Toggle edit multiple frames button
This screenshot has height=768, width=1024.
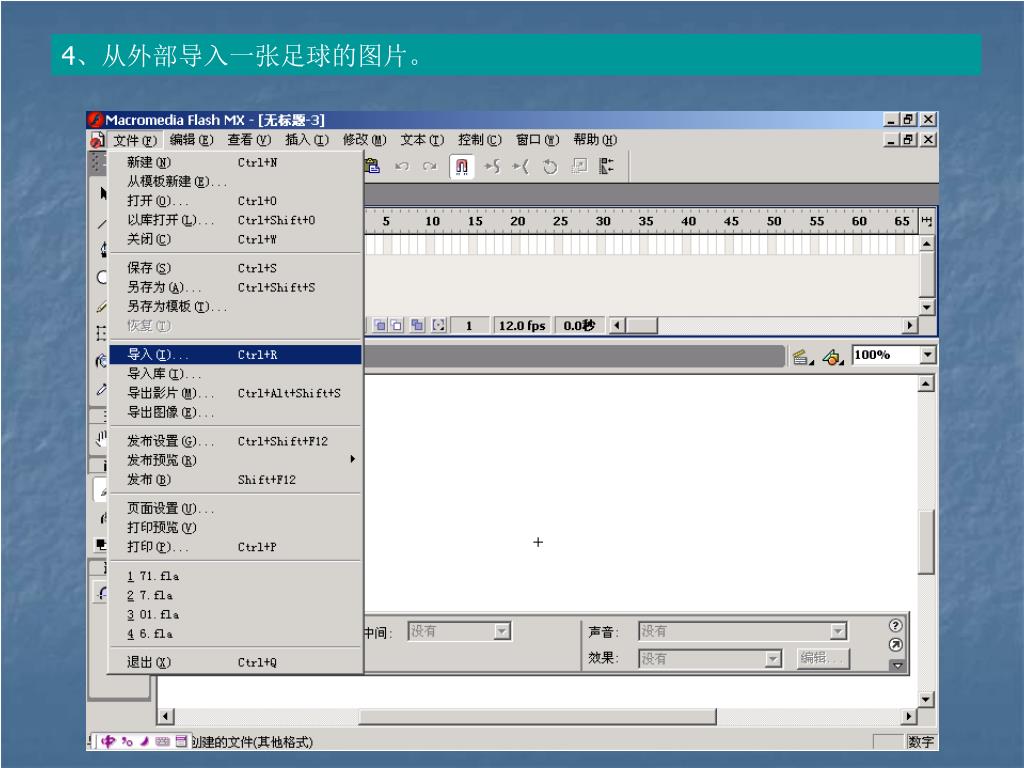coord(417,325)
